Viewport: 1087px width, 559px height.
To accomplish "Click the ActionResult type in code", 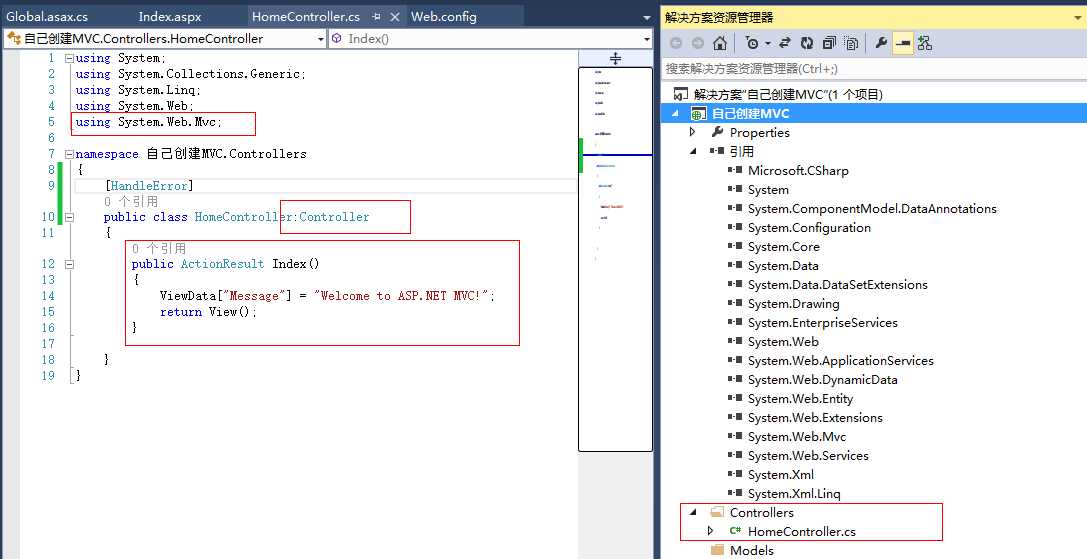I will (223, 264).
